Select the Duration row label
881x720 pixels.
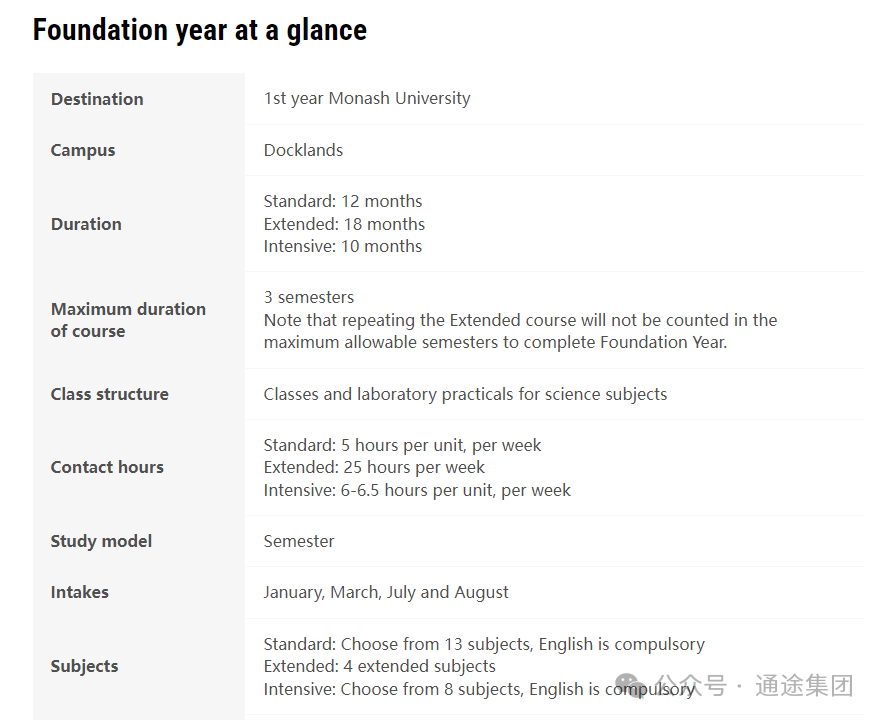[86, 224]
